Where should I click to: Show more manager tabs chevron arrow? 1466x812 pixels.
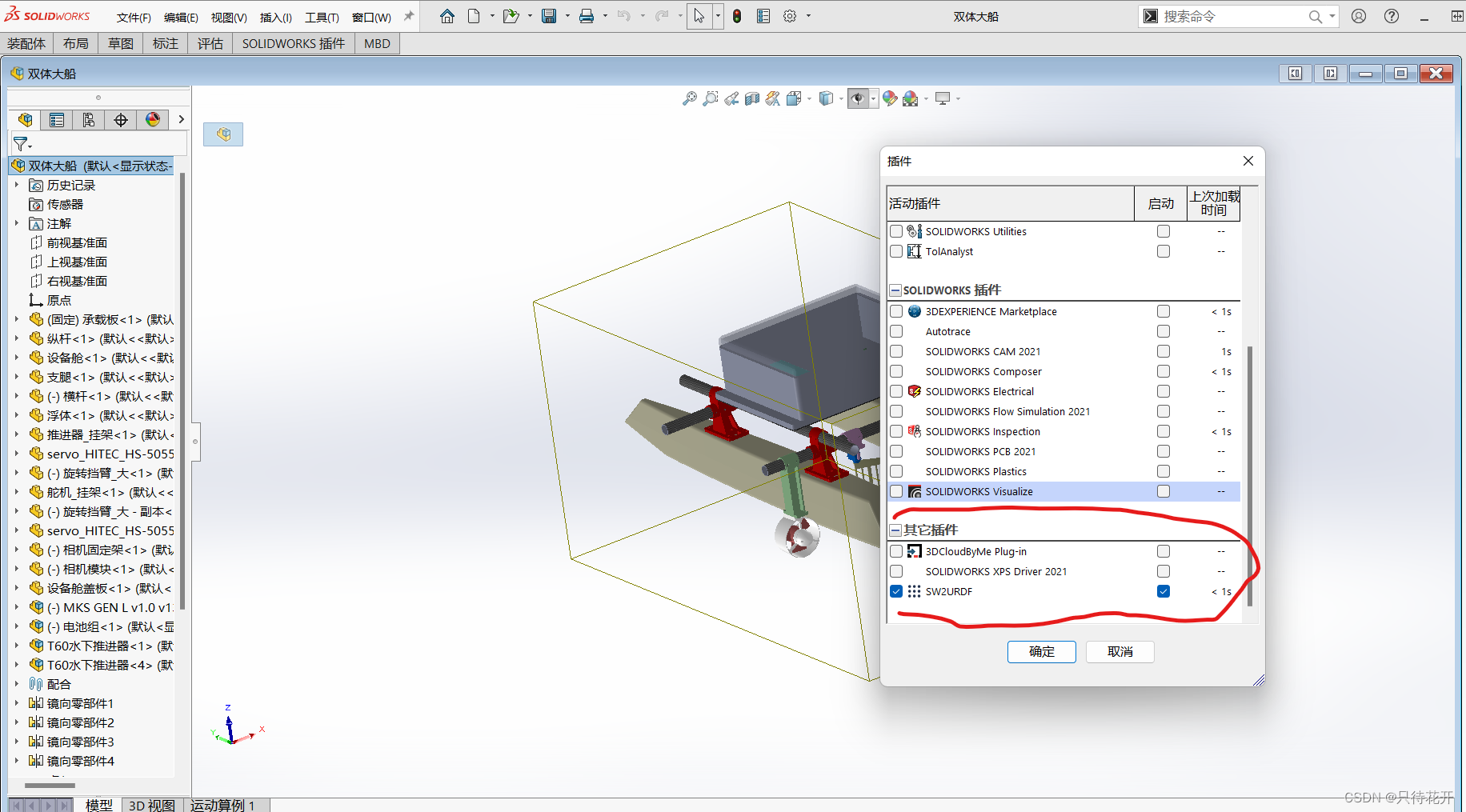point(182,120)
